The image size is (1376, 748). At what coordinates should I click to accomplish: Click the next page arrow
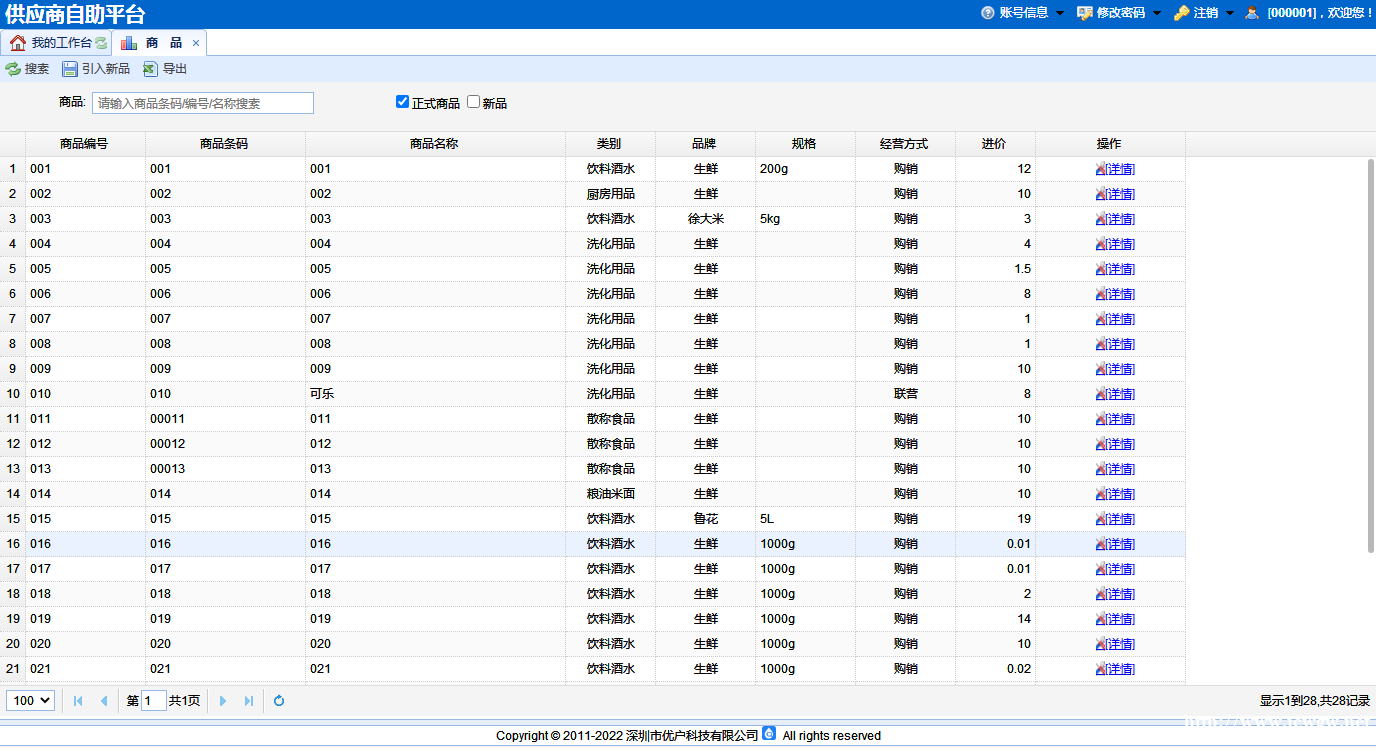(x=223, y=701)
